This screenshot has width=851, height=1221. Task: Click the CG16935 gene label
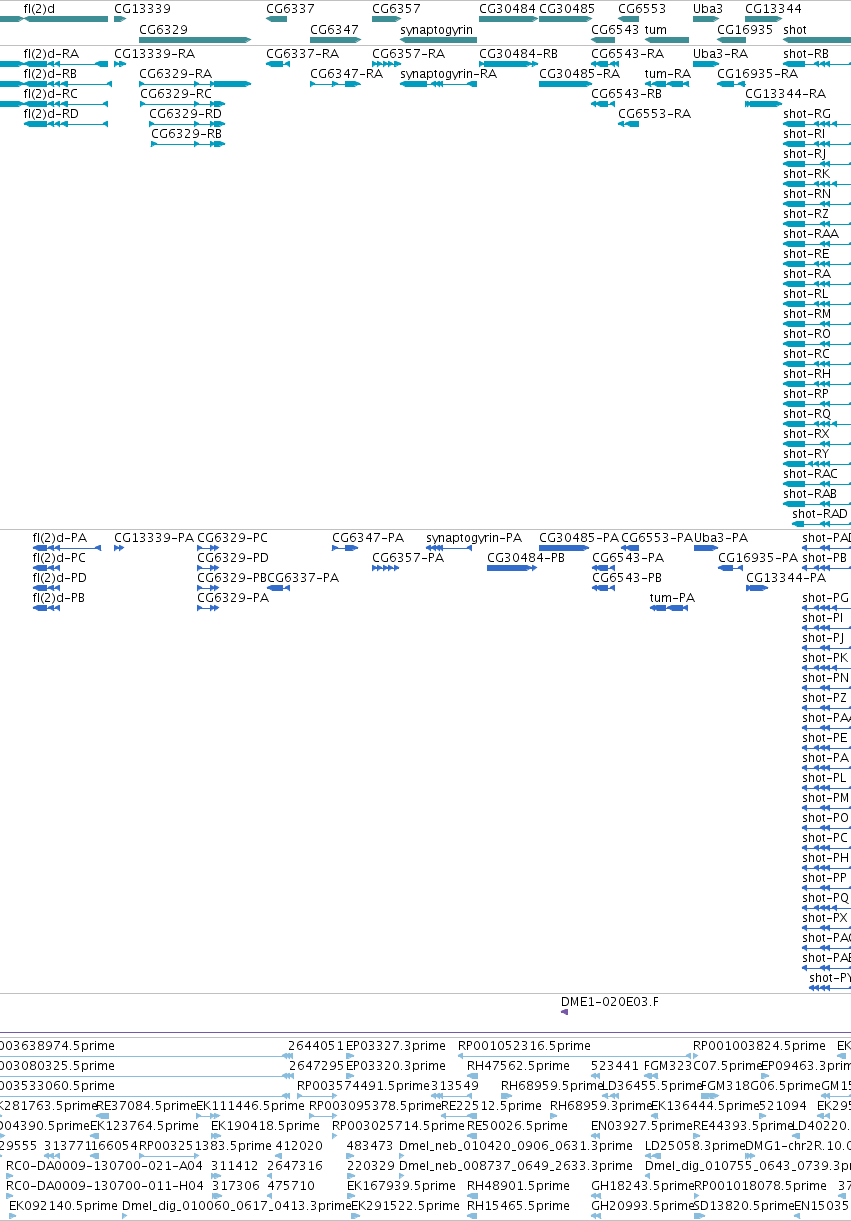pyautogui.click(x=745, y=30)
